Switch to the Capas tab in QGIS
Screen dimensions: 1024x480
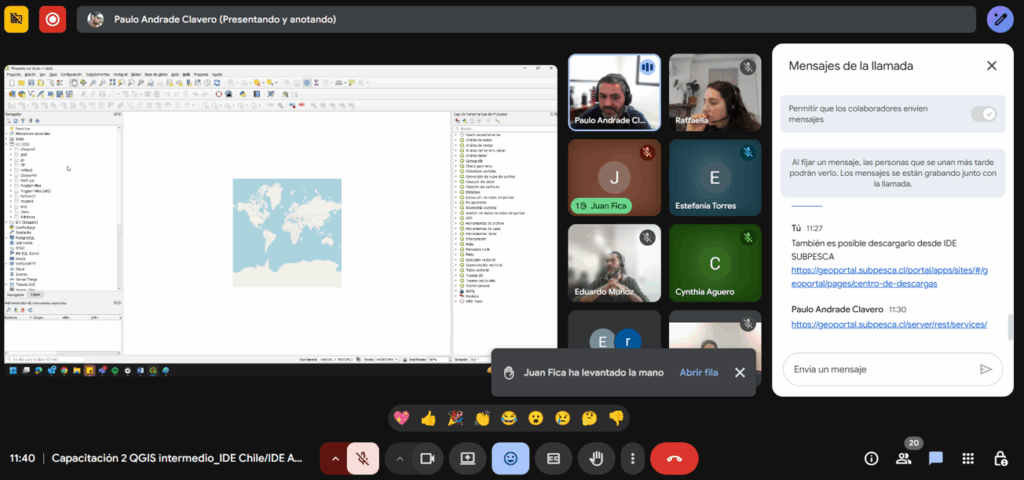tap(35, 295)
